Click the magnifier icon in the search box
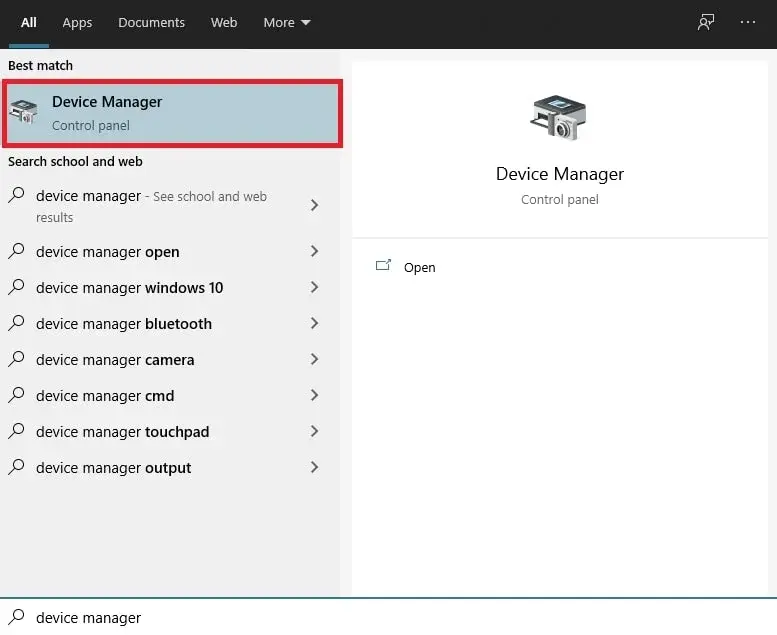Image resolution: width=777 pixels, height=635 pixels. [16, 617]
